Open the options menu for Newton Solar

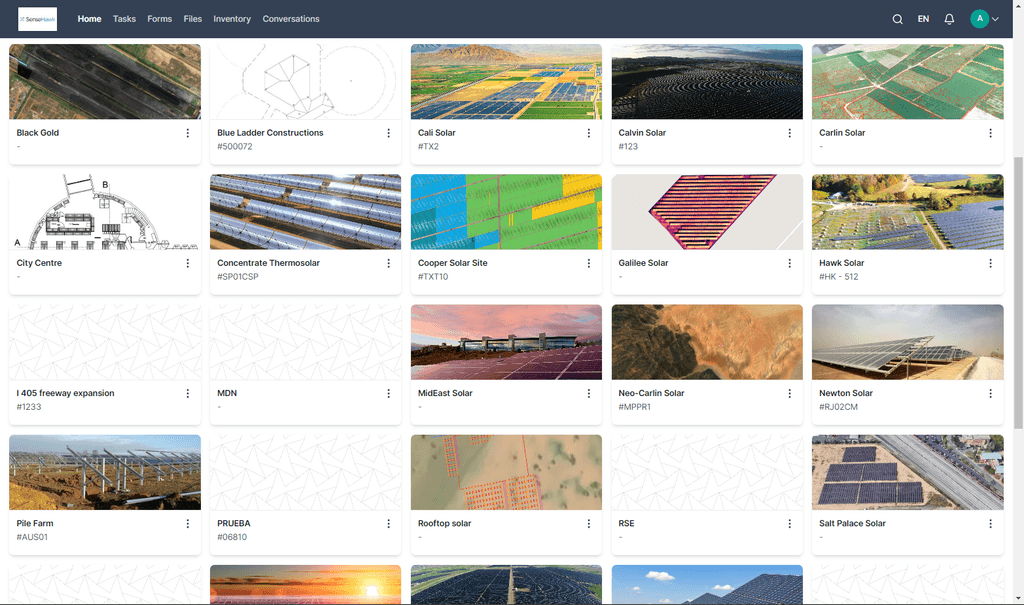[990, 393]
